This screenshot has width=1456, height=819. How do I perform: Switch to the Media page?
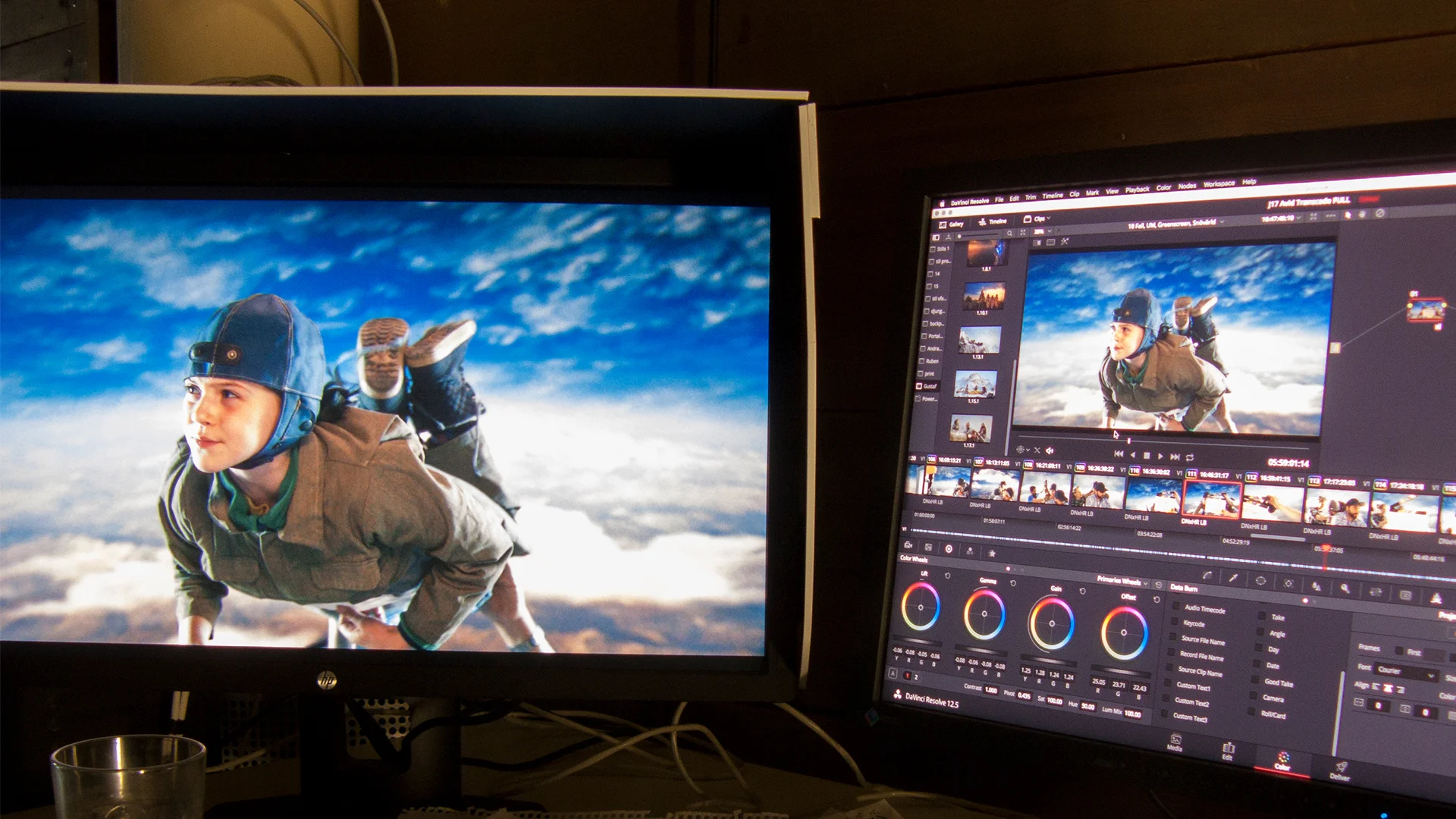(x=1175, y=743)
